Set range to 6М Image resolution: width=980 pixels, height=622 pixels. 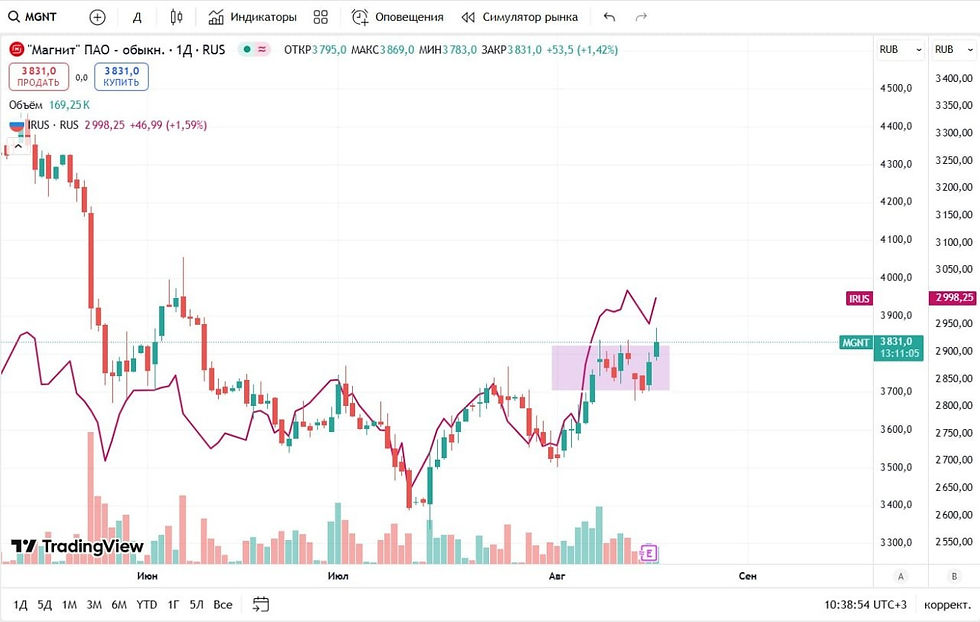click(x=119, y=604)
